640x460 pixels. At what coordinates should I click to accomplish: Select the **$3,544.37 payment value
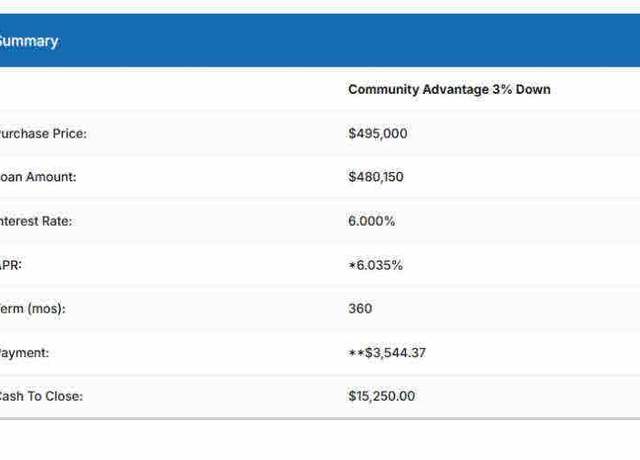tap(387, 353)
